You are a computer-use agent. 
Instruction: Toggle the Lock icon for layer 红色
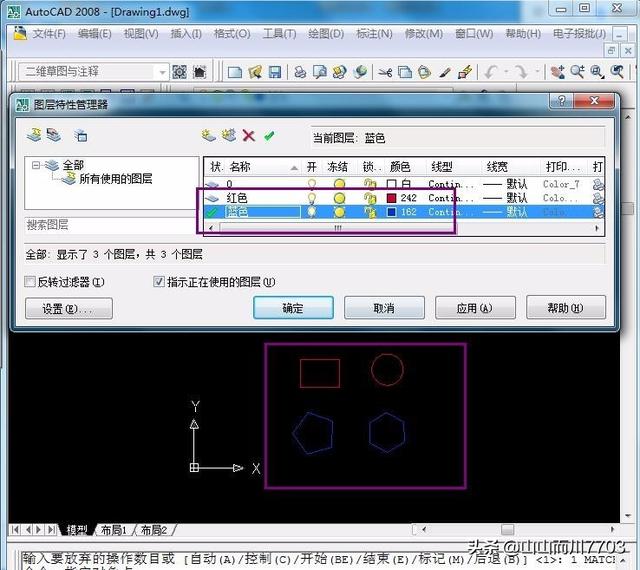click(370, 198)
